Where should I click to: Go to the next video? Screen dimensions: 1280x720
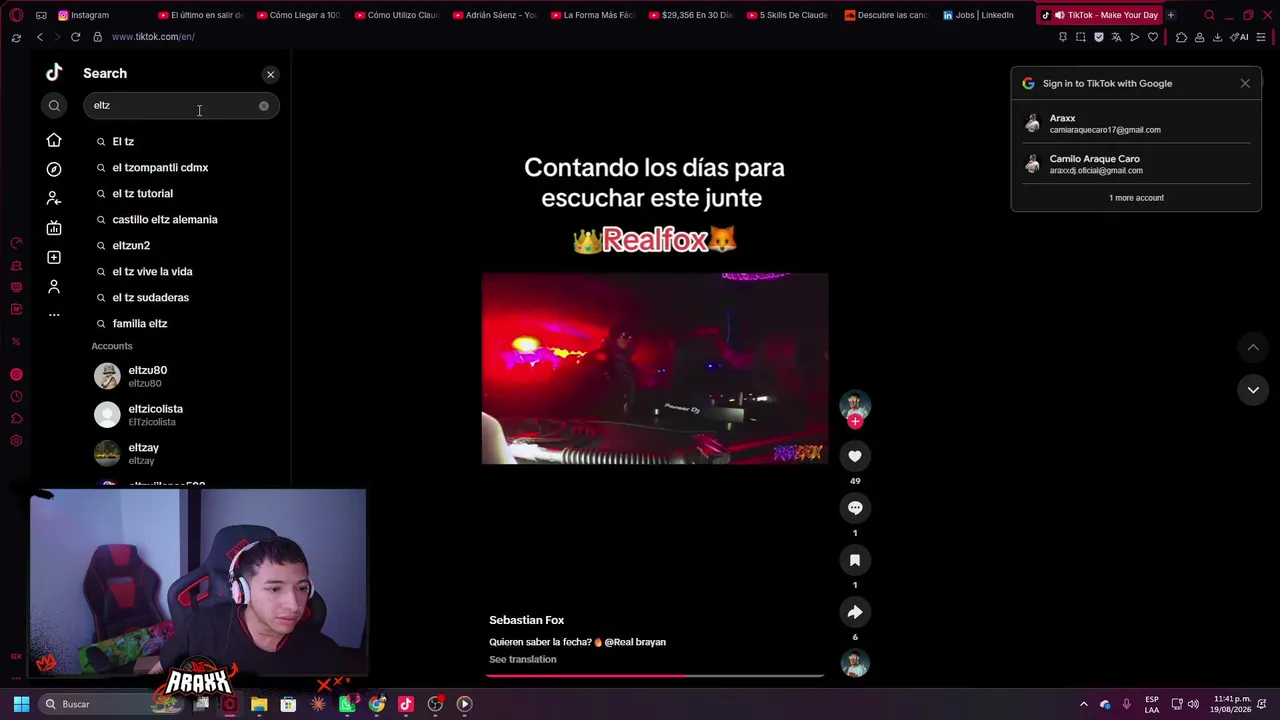(1253, 390)
